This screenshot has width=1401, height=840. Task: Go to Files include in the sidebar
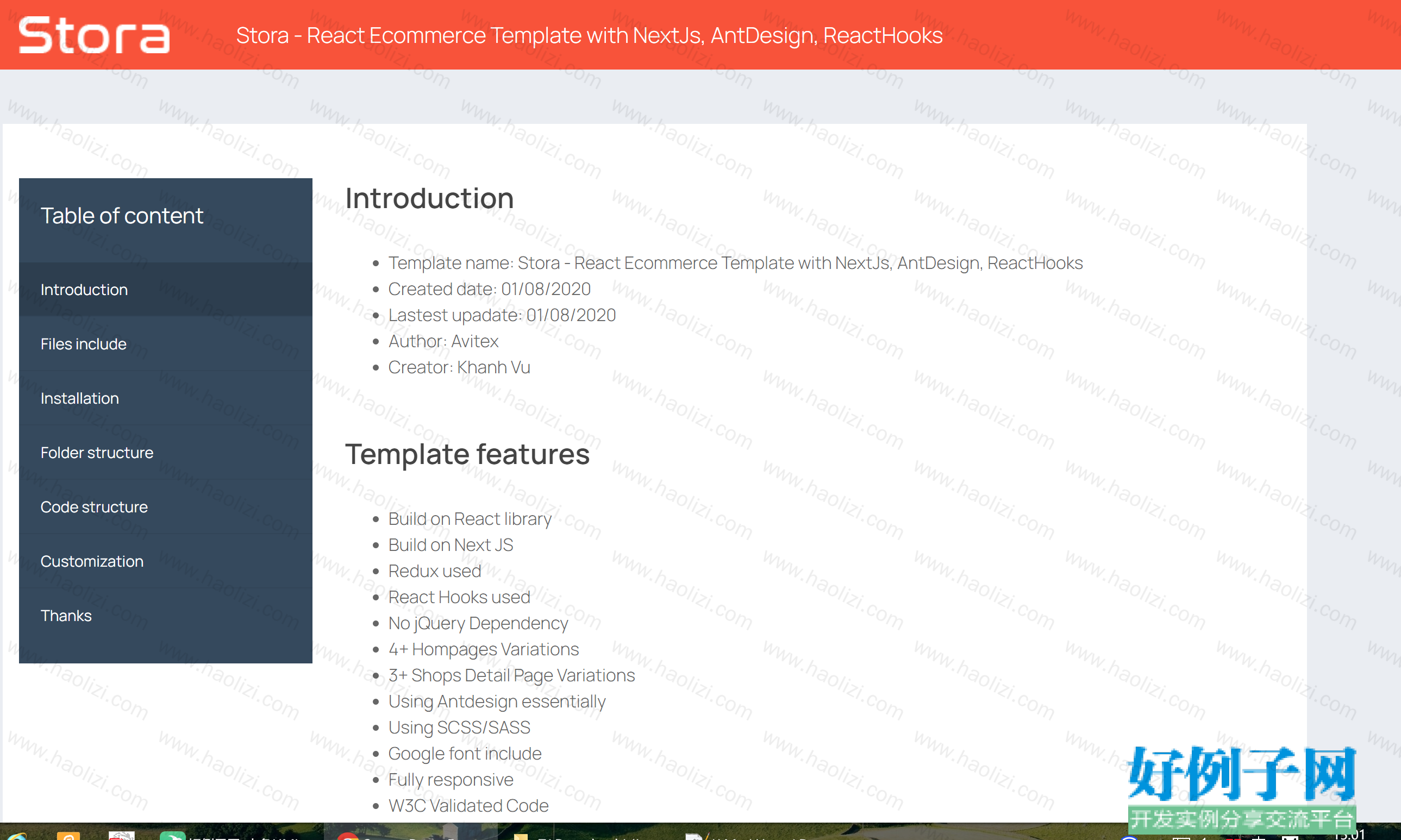click(165, 343)
